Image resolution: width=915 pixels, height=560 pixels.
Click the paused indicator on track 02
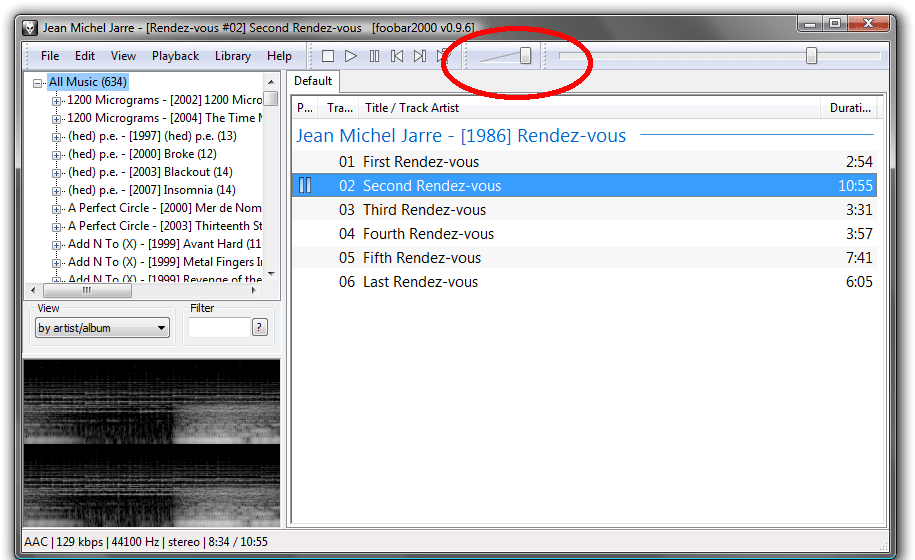(305, 186)
